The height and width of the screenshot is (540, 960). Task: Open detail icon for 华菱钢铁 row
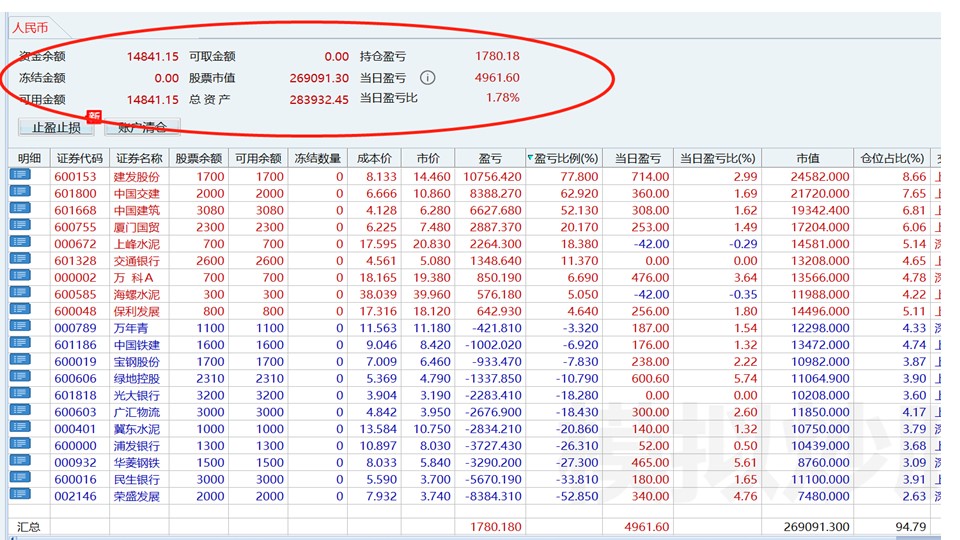pos(20,461)
